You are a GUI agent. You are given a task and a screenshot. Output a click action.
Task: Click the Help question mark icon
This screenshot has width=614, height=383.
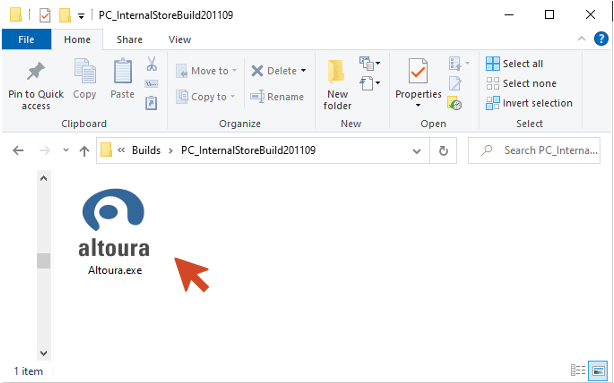pyautogui.click(x=601, y=39)
